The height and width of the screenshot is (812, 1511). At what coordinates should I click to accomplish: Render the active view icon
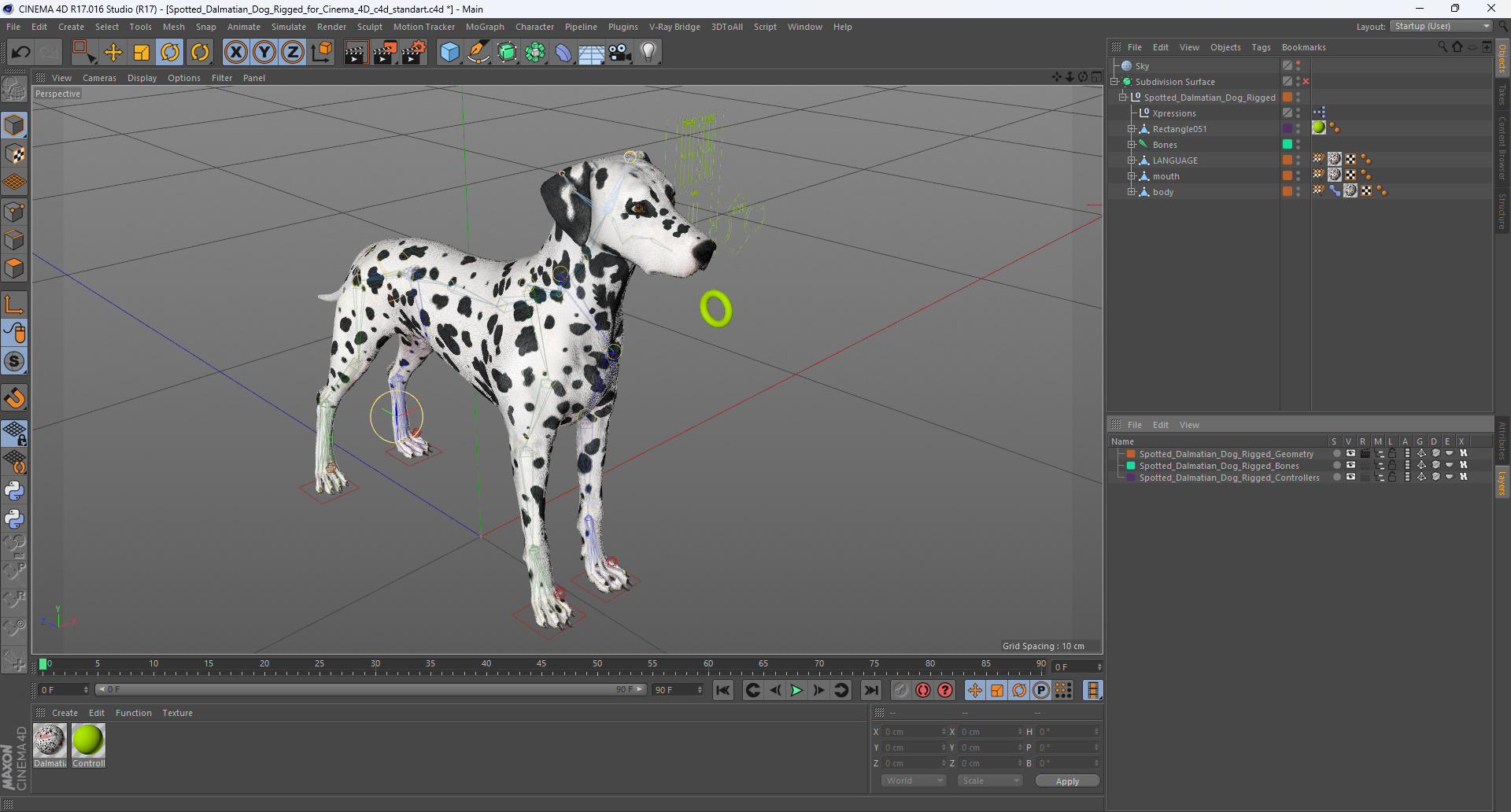[x=356, y=53]
